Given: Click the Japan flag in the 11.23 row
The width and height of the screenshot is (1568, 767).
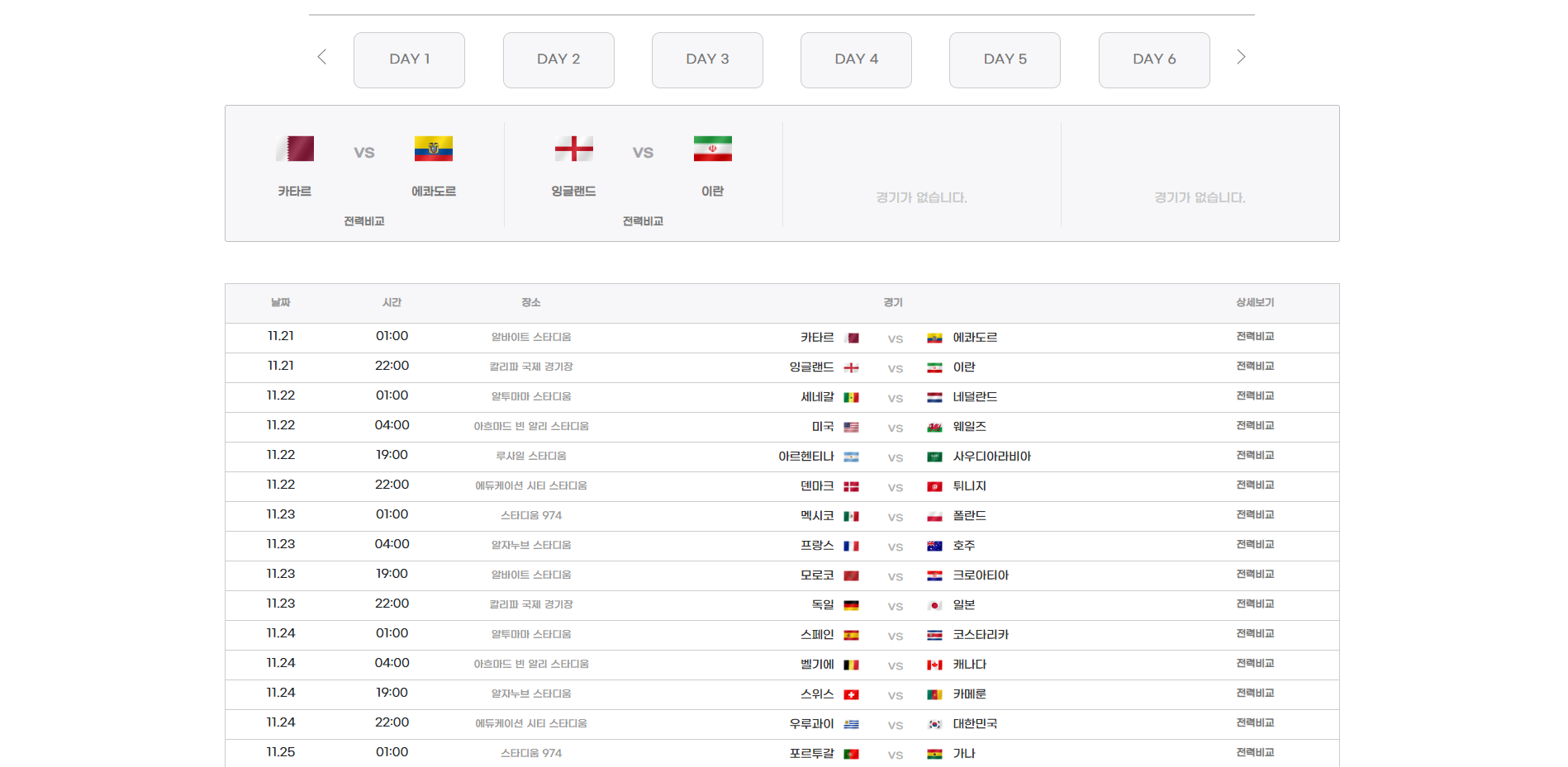Looking at the screenshot, I should click(x=934, y=606).
